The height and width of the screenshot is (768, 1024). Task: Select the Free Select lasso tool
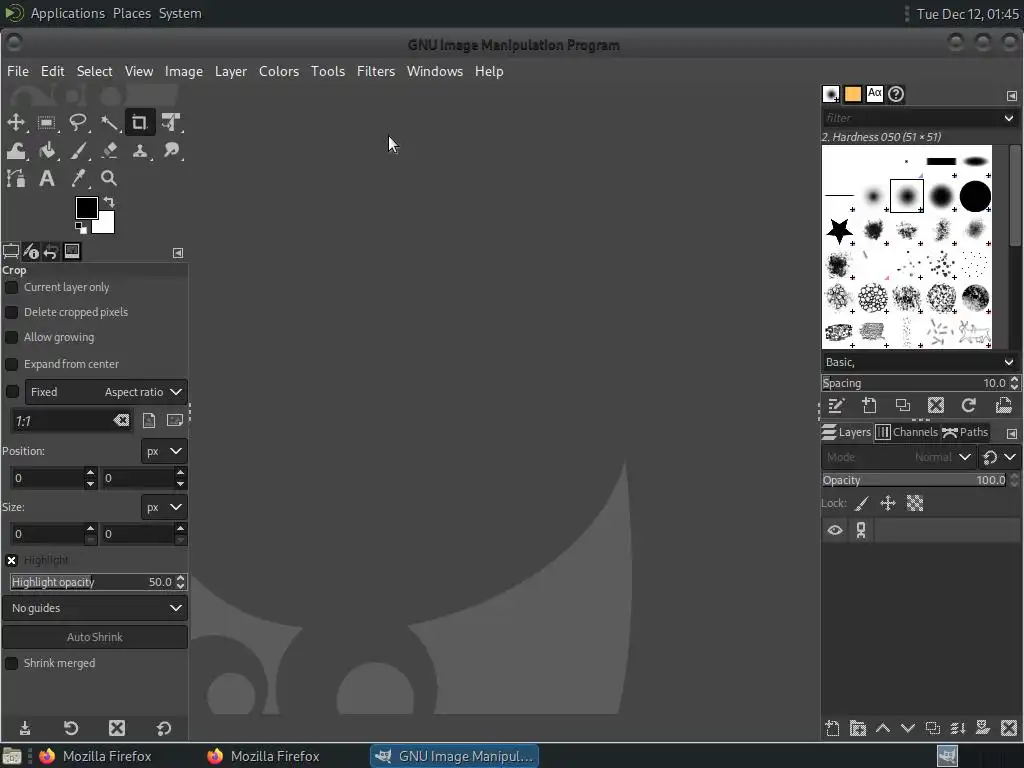click(78, 122)
